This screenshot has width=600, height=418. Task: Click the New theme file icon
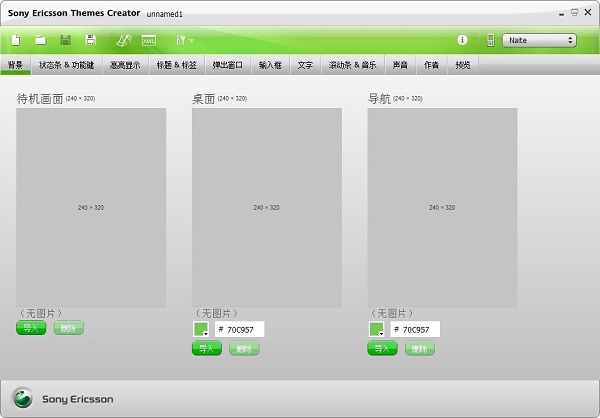coord(16,40)
